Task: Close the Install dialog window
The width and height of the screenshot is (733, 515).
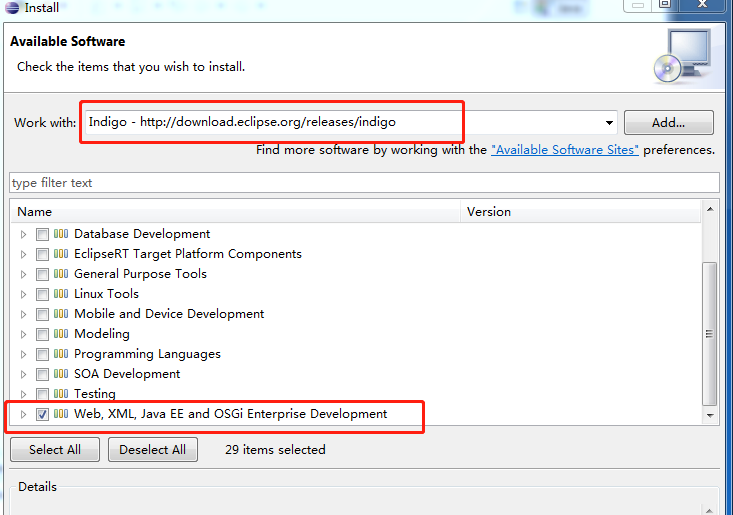Action: (703, 5)
